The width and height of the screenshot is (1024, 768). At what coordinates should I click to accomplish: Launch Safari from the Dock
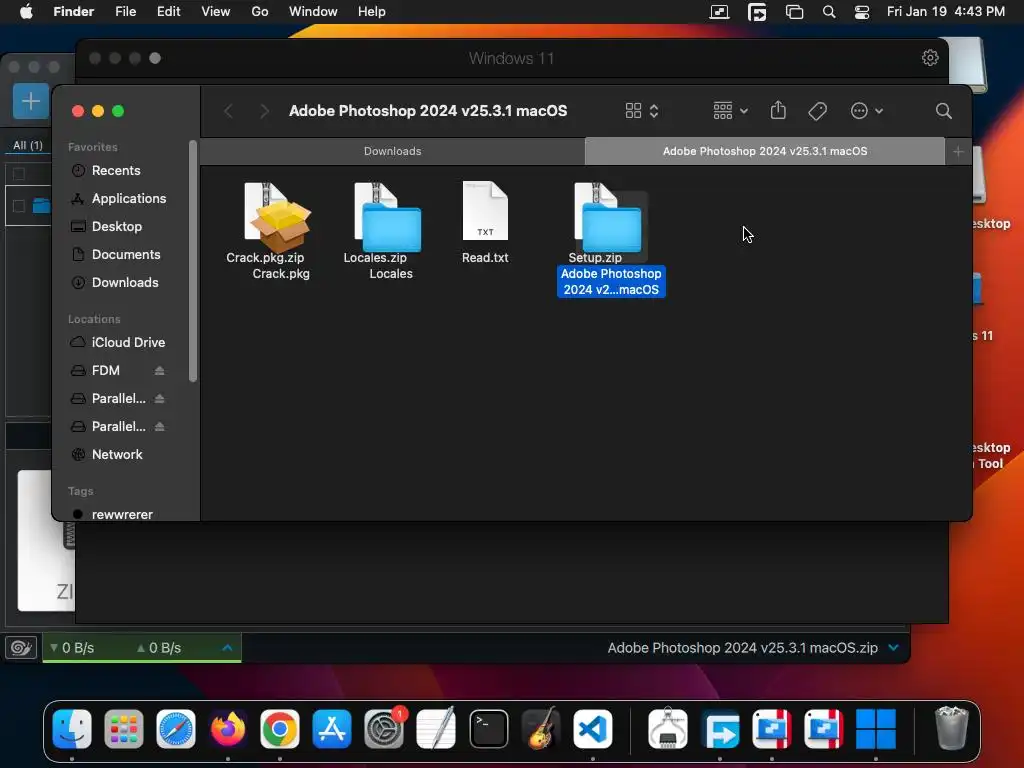(x=176, y=728)
